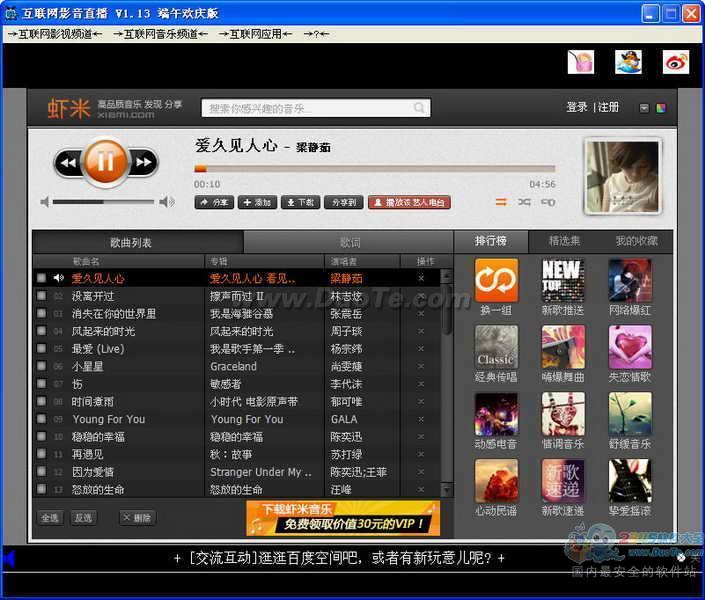Screen dimensions: 705x600
Task: Click the search magnifier icon
Action: point(419,108)
